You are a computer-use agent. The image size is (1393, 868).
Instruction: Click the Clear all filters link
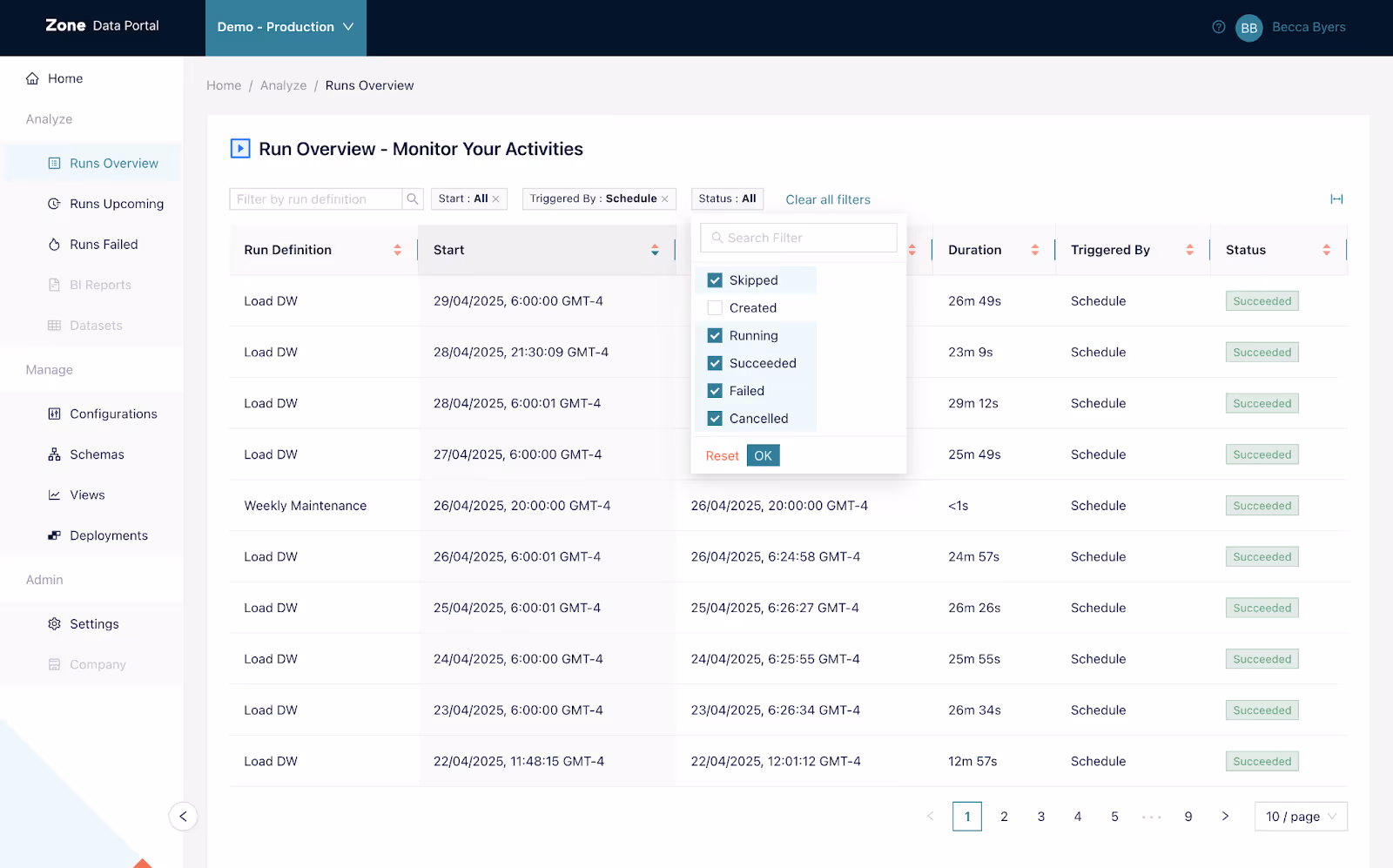click(x=827, y=198)
